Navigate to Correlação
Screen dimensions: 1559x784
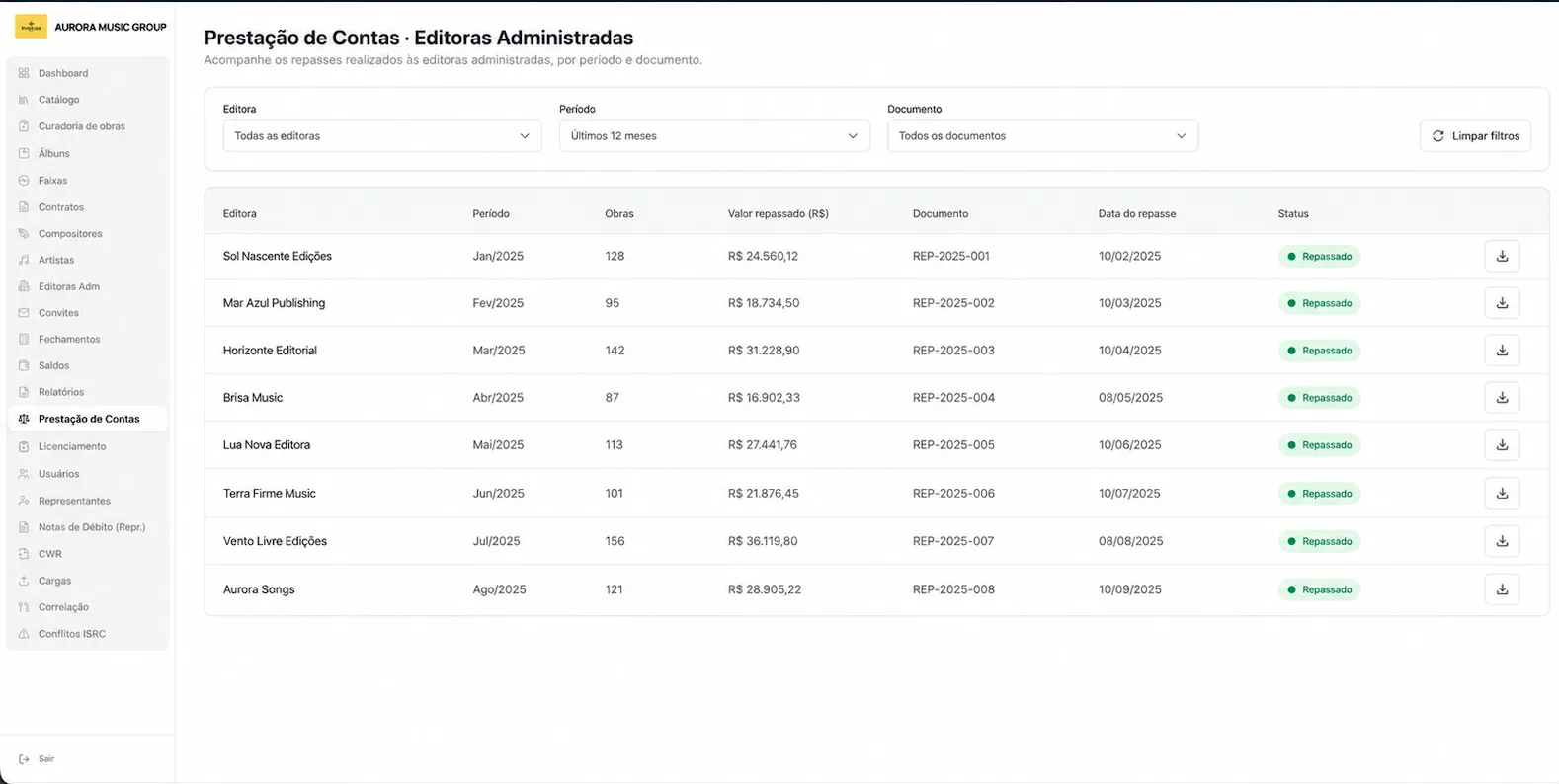pyautogui.click(x=87, y=607)
